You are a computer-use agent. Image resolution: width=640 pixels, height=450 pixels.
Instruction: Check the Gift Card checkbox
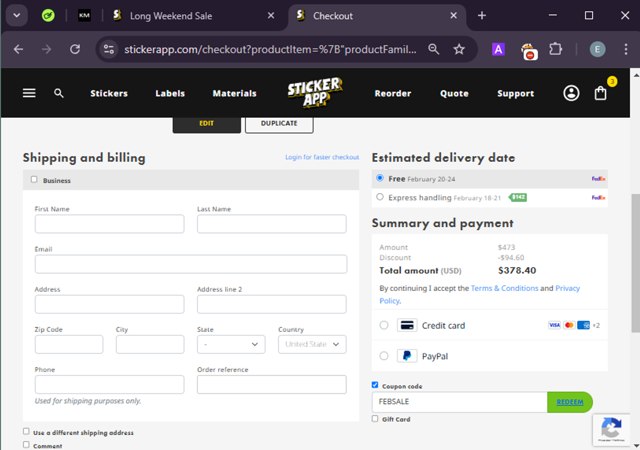375,419
